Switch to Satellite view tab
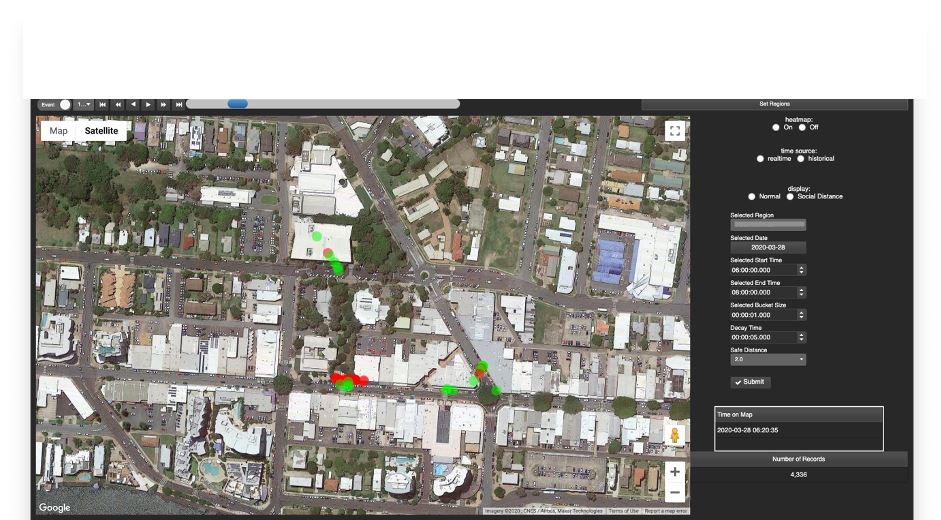Viewport: 941px width, 520px height. tap(101, 131)
